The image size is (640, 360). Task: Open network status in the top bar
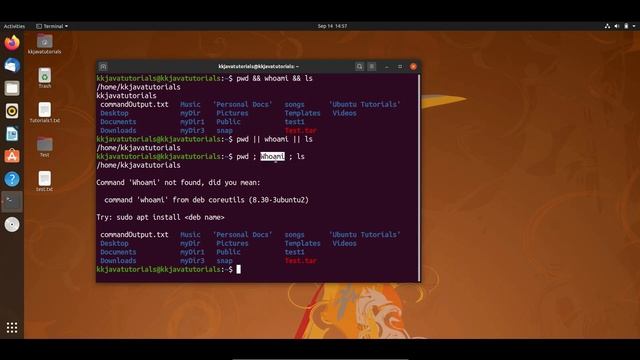(x=607, y=26)
